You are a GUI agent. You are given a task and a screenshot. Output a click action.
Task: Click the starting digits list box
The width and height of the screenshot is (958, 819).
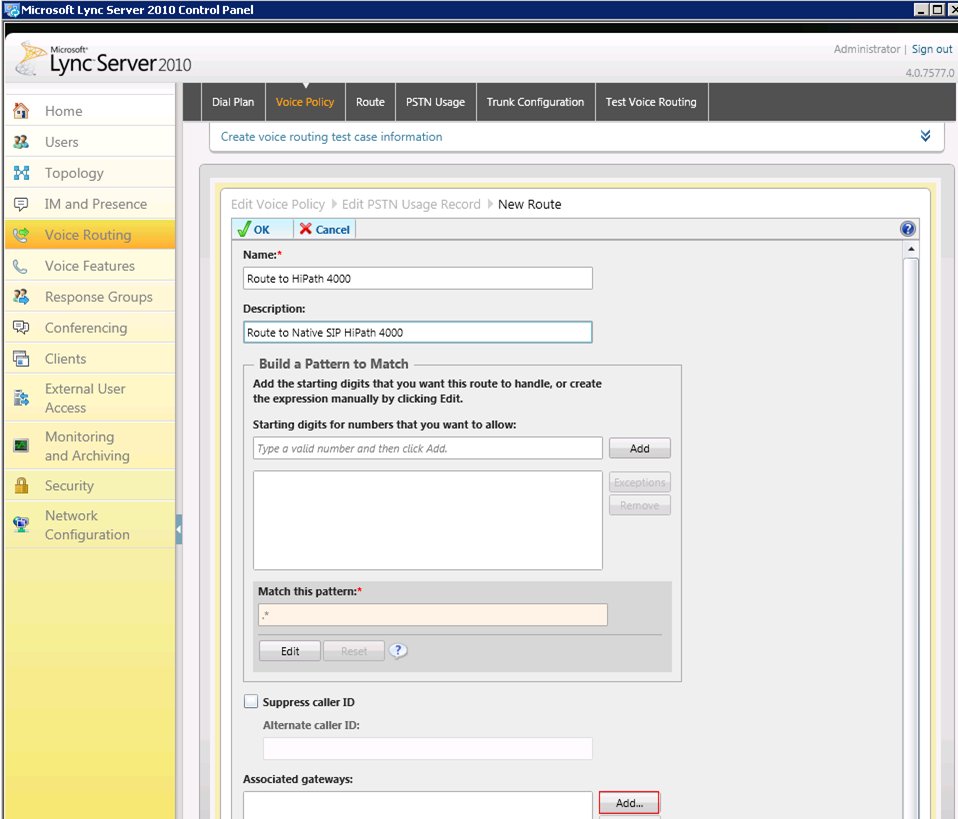click(x=428, y=520)
